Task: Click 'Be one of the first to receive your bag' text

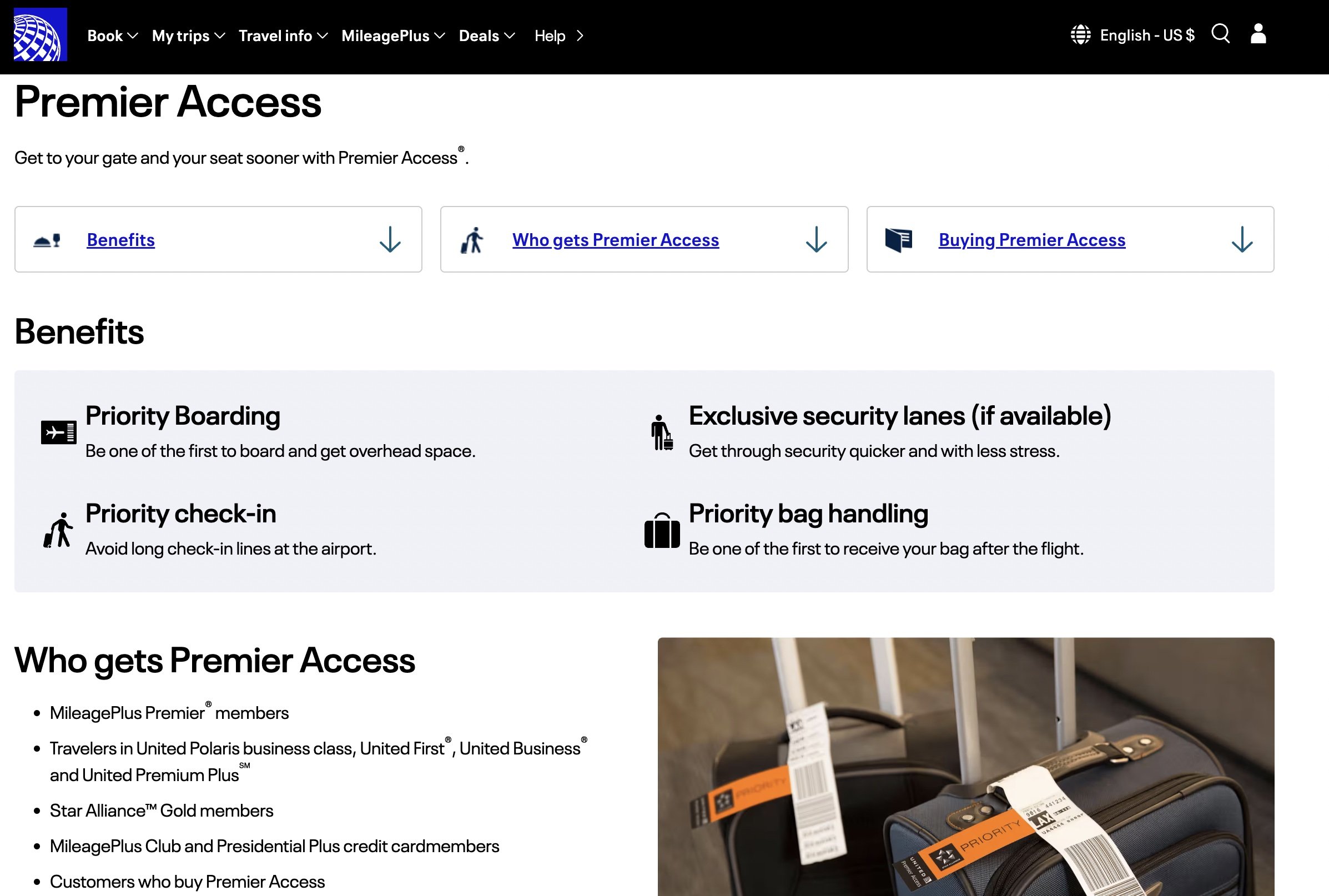Action: pyautogui.click(x=886, y=548)
